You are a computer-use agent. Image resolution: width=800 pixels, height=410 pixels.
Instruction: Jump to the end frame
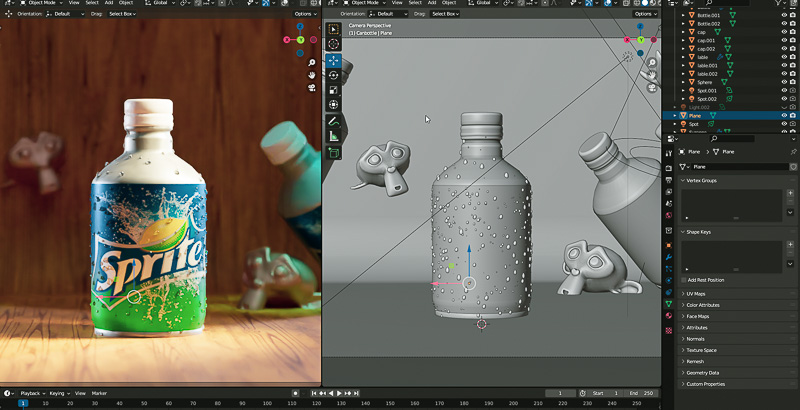pyautogui.click(x=356, y=393)
